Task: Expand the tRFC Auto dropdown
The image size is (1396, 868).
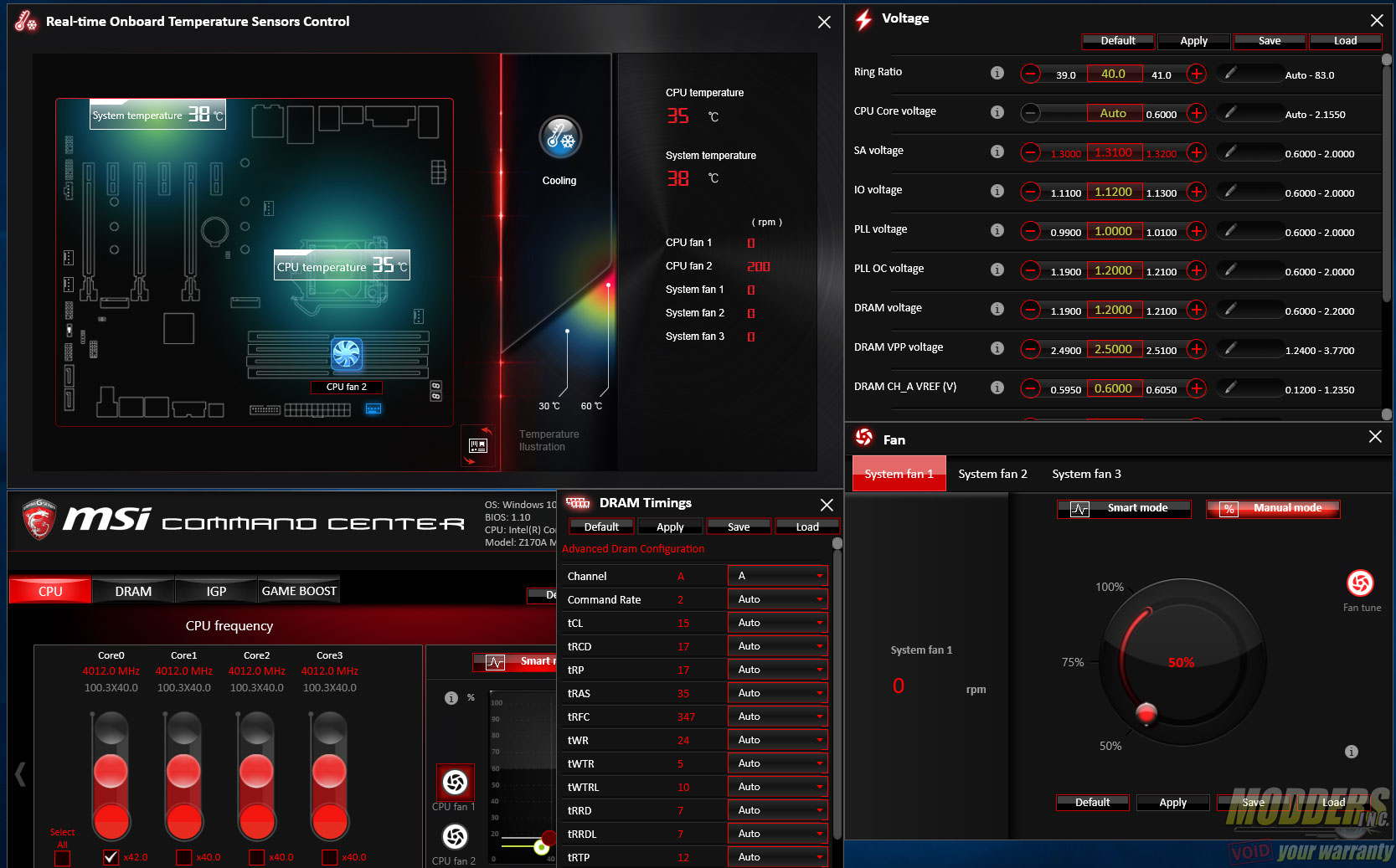Action: [x=778, y=716]
